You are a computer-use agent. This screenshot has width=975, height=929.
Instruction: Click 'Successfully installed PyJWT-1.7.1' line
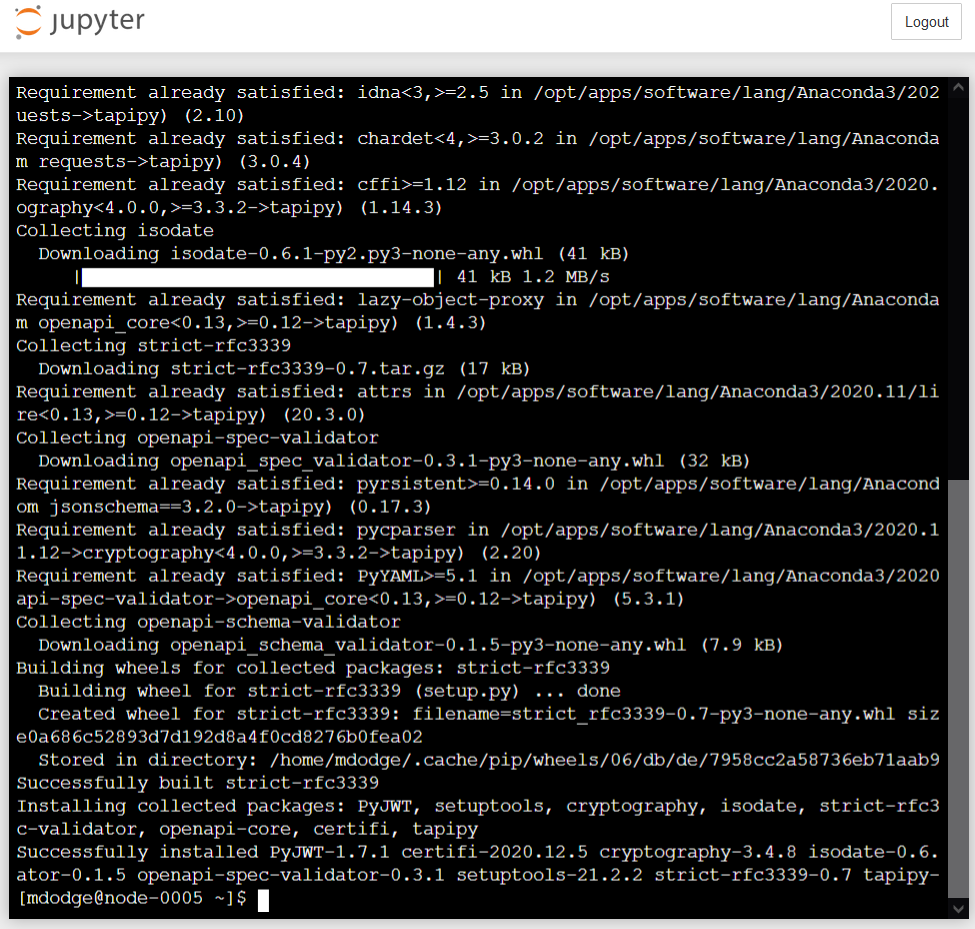[x=478, y=852]
